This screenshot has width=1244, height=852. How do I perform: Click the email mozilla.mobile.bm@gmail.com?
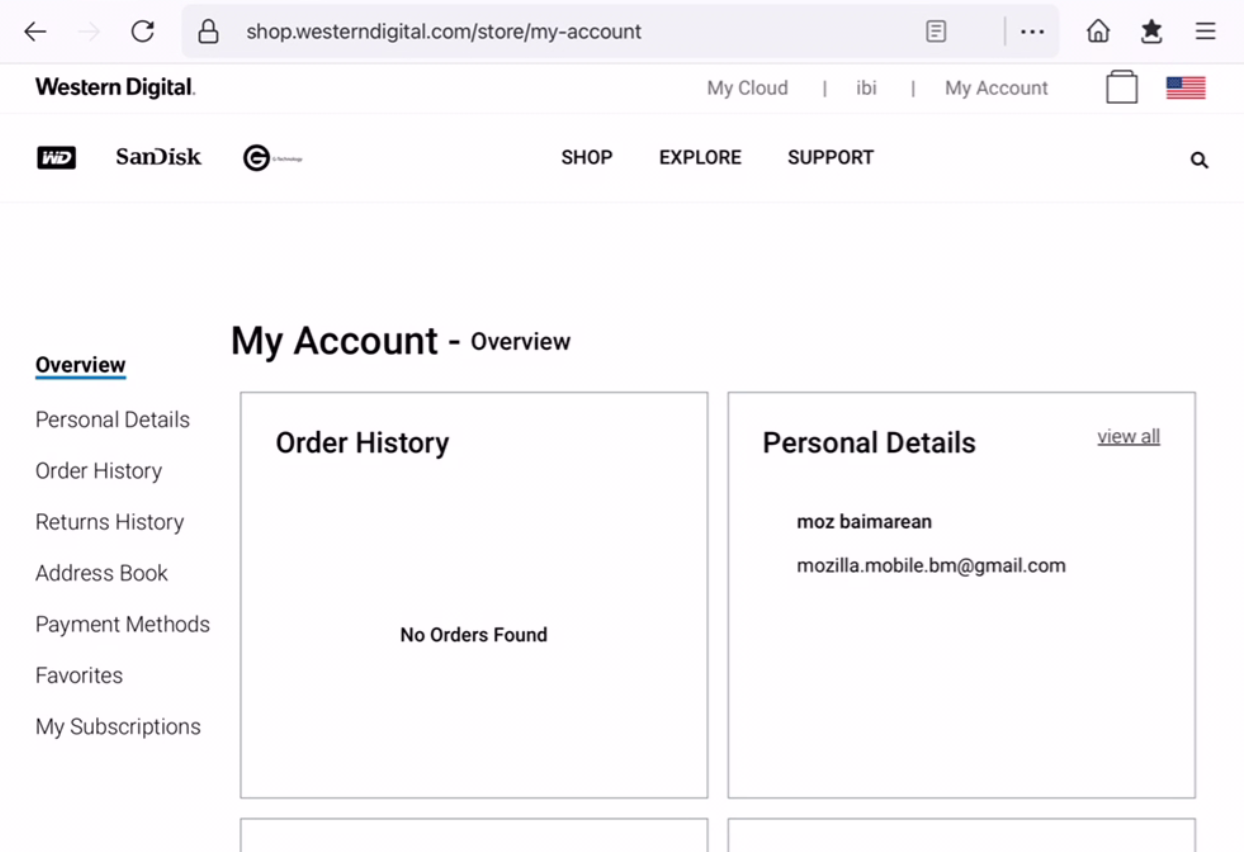(931, 566)
